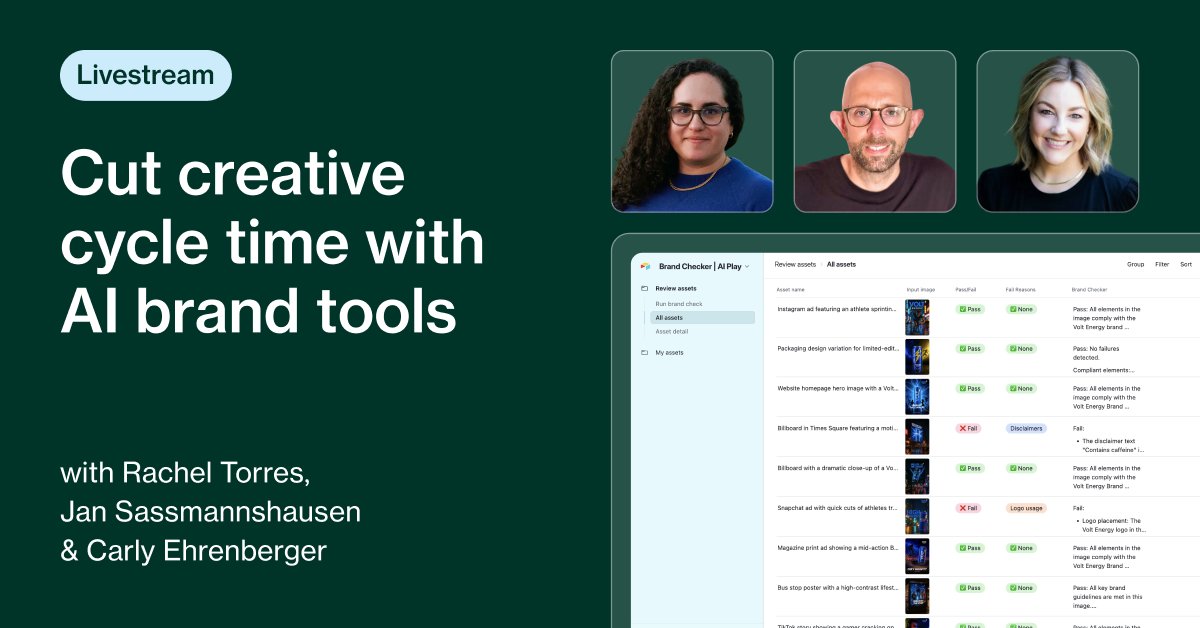
Task: Click the folder icon next to My assets
Action: click(644, 353)
